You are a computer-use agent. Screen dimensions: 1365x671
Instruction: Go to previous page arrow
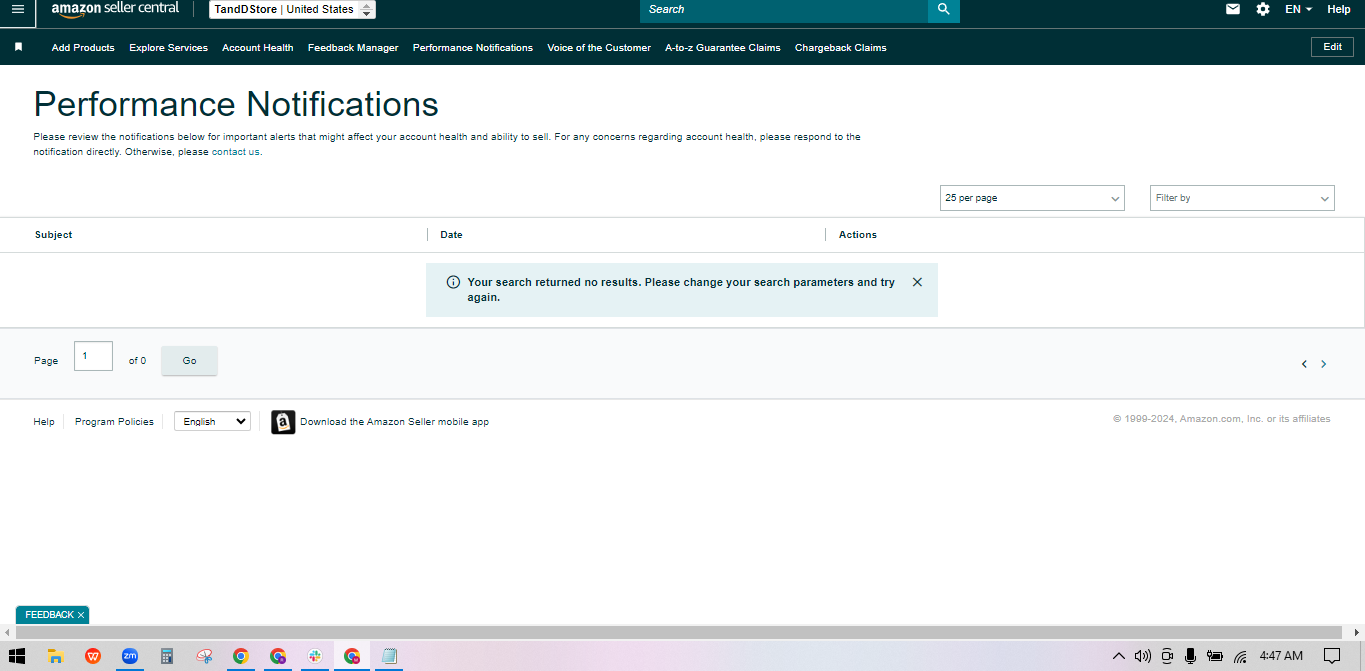[1304, 364]
